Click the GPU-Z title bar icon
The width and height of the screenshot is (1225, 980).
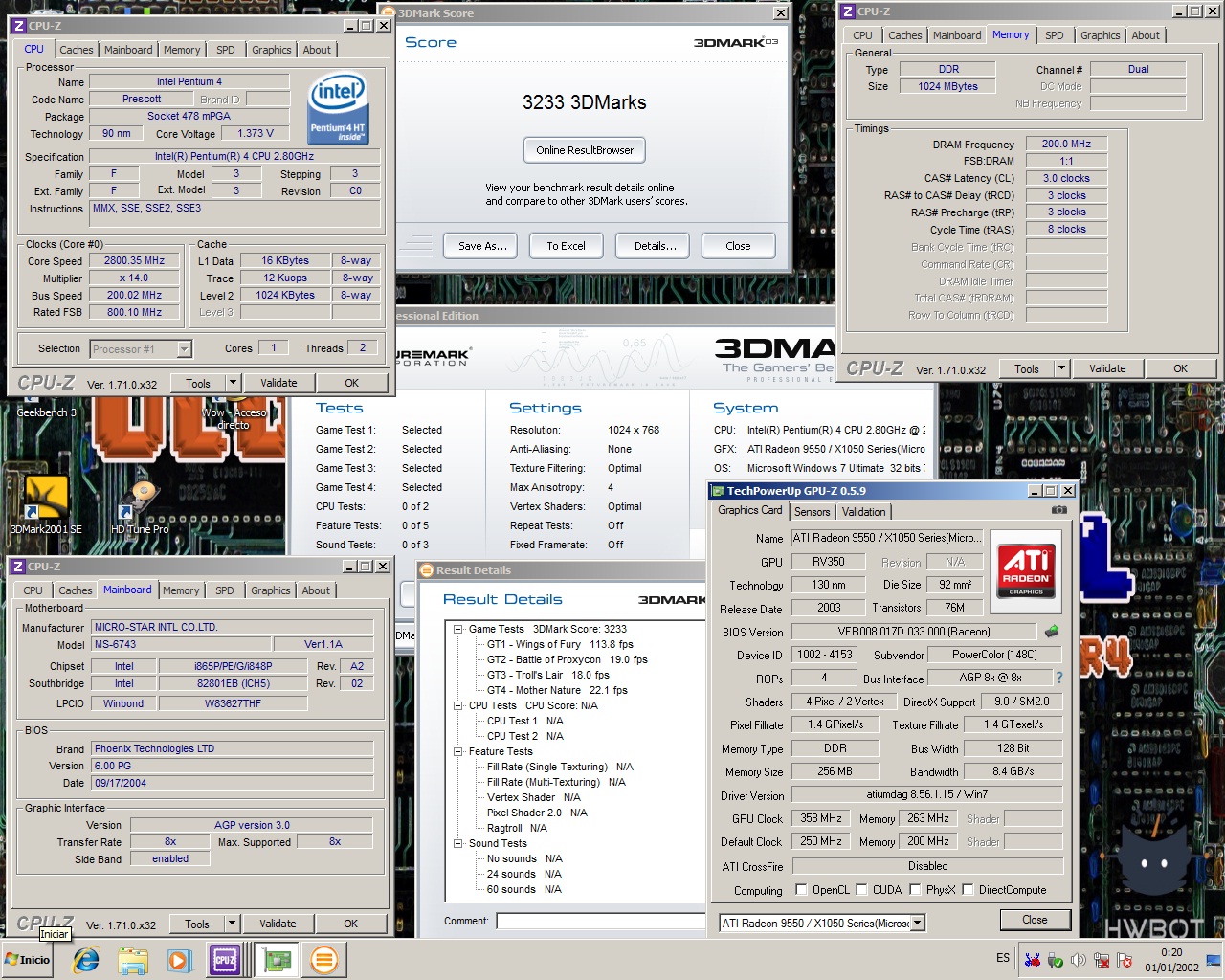717,491
